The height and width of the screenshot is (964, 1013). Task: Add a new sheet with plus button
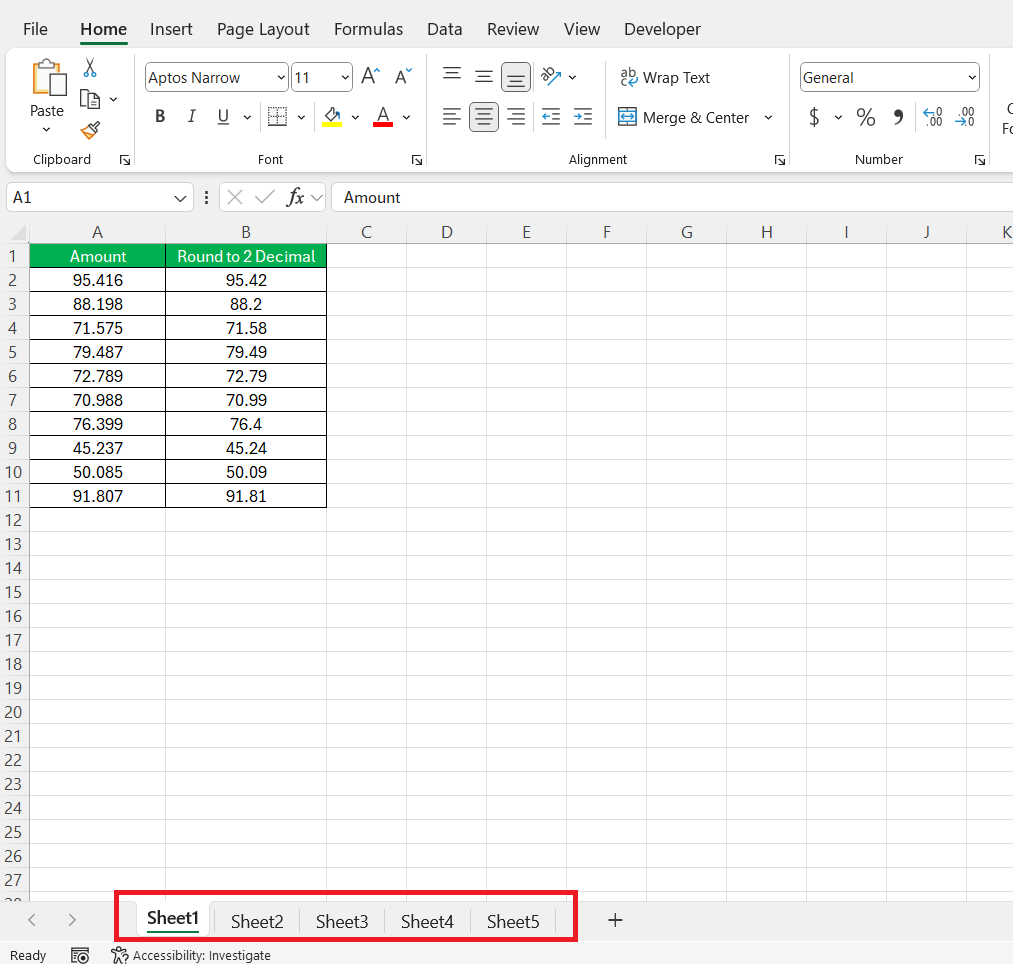(615, 920)
